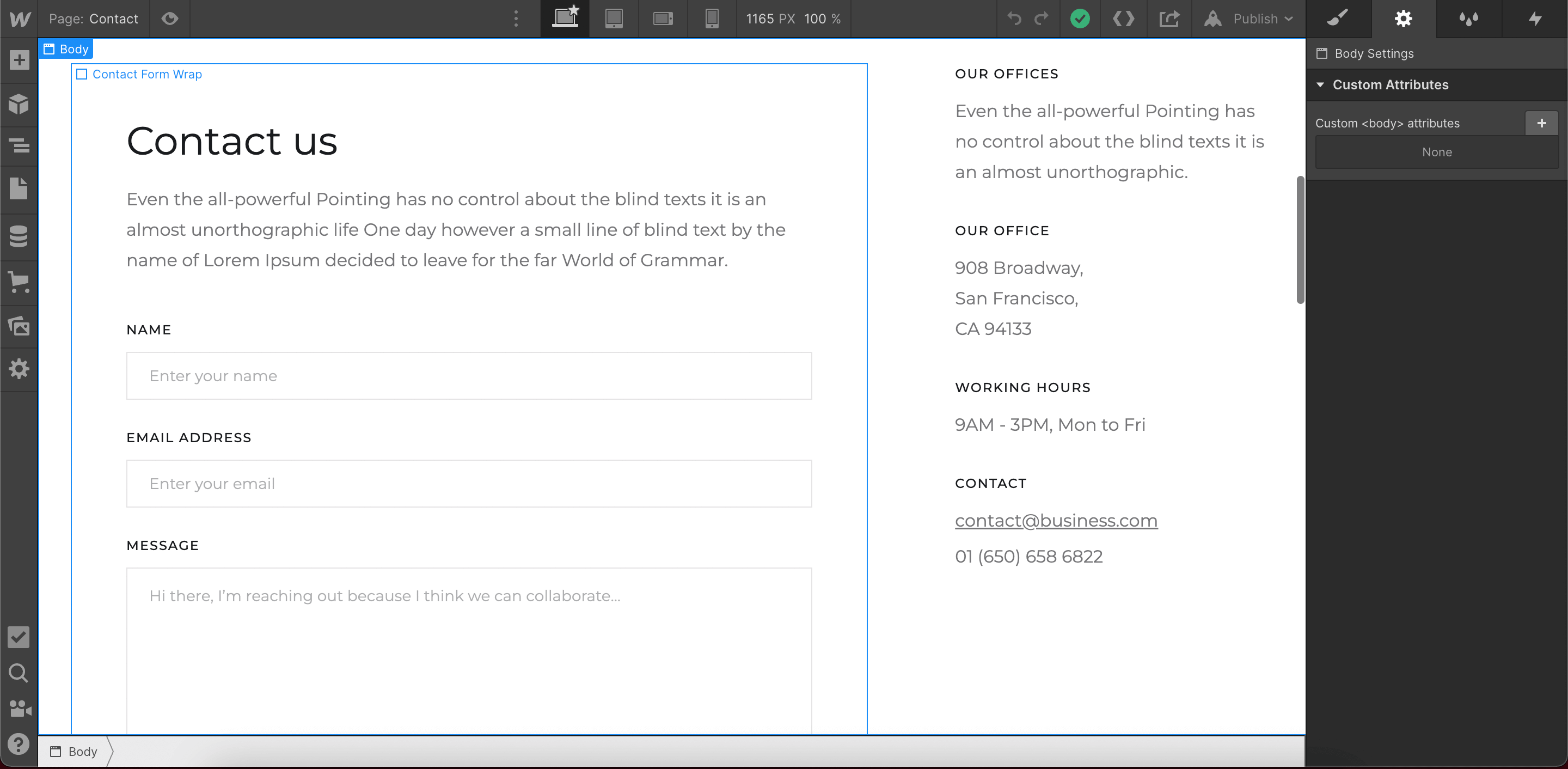Viewport: 1568px width, 769px height.
Task: Open the Add Elements panel
Action: pos(19,60)
